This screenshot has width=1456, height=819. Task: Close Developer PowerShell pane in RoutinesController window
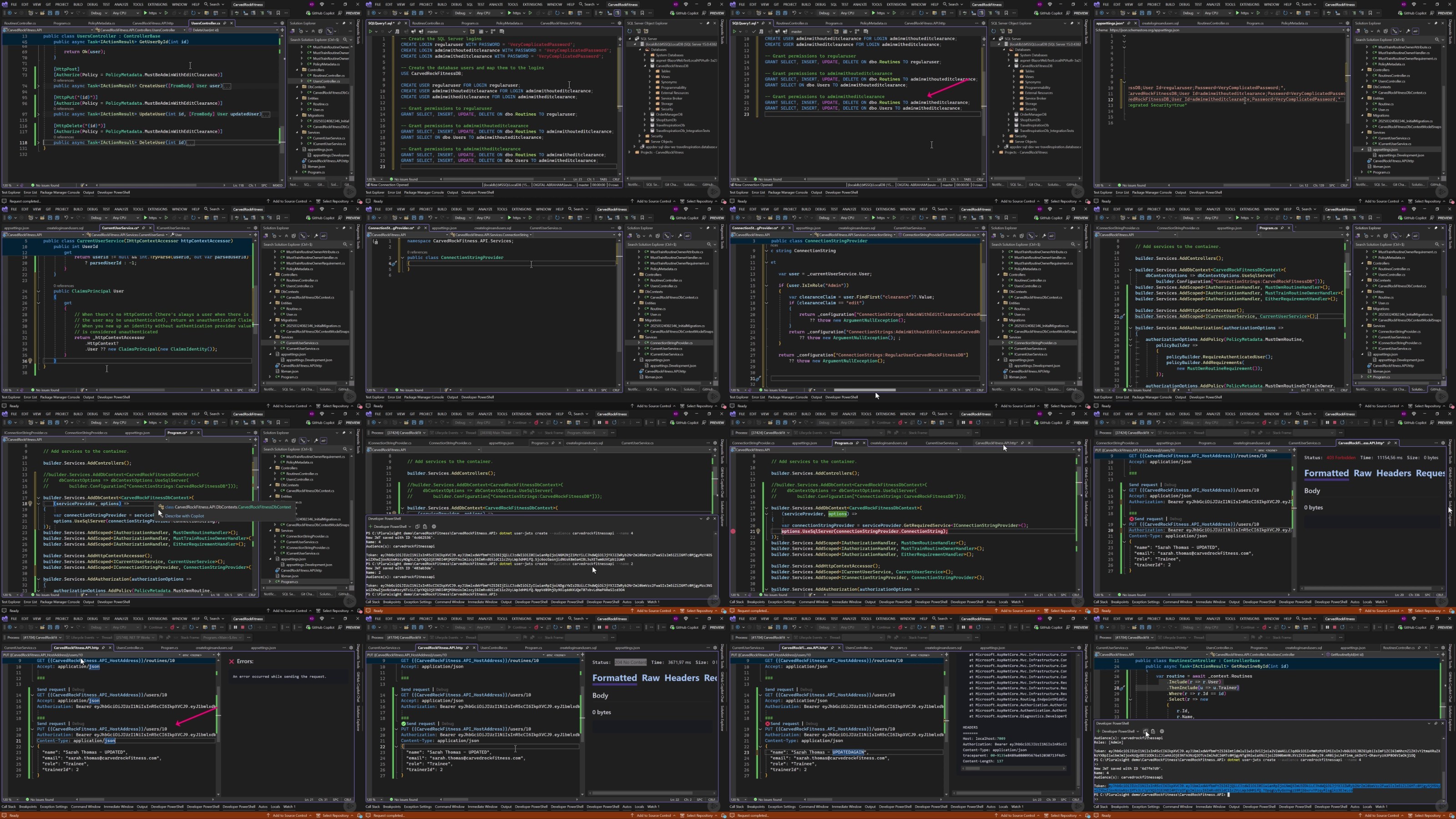[1443, 723]
